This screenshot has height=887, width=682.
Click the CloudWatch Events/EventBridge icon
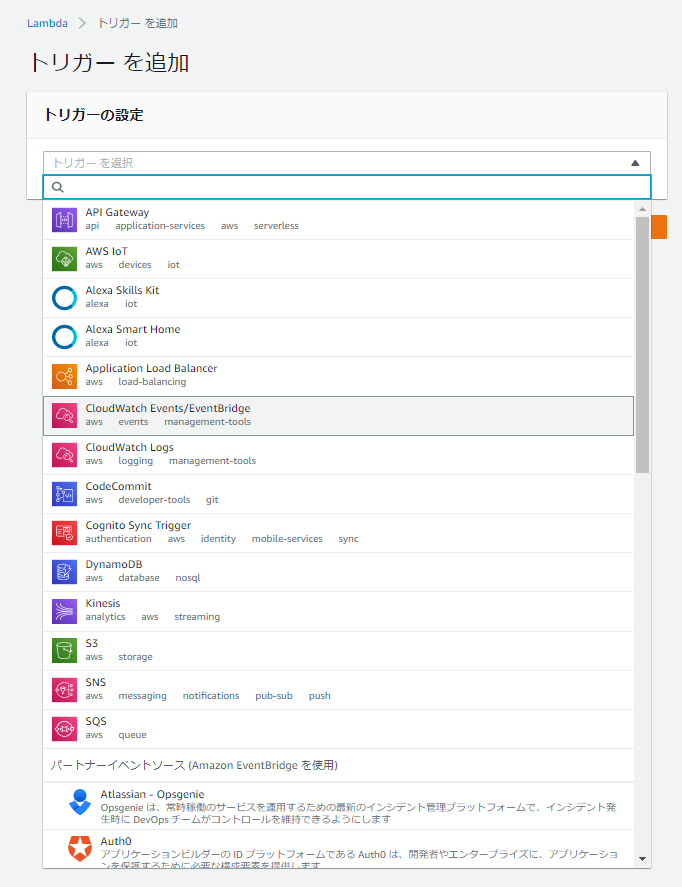[64, 415]
